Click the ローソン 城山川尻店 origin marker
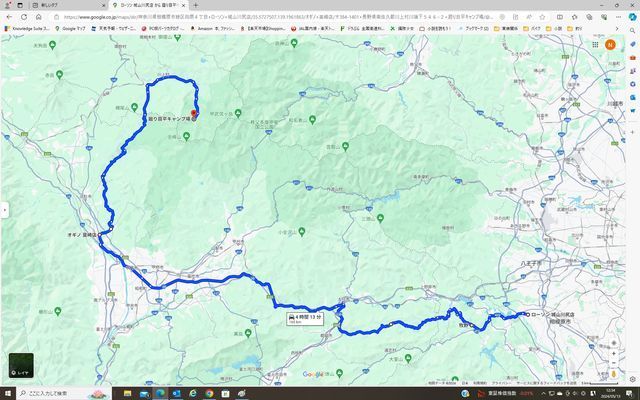The height and width of the screenshot is (400, 640). pyautogui.click(x=522, y=315)
